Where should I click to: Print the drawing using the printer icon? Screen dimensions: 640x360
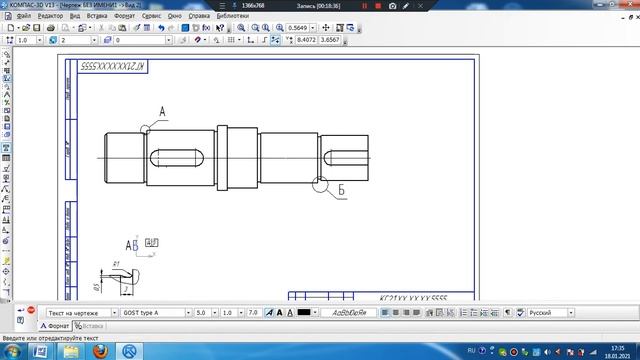pyautogui.click(x=51, y=28)
